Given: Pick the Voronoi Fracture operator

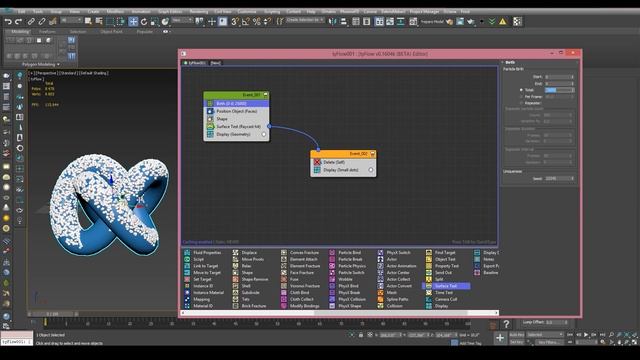Looking at the screenshot, I should pyautogui.click(x=304, y=286).
